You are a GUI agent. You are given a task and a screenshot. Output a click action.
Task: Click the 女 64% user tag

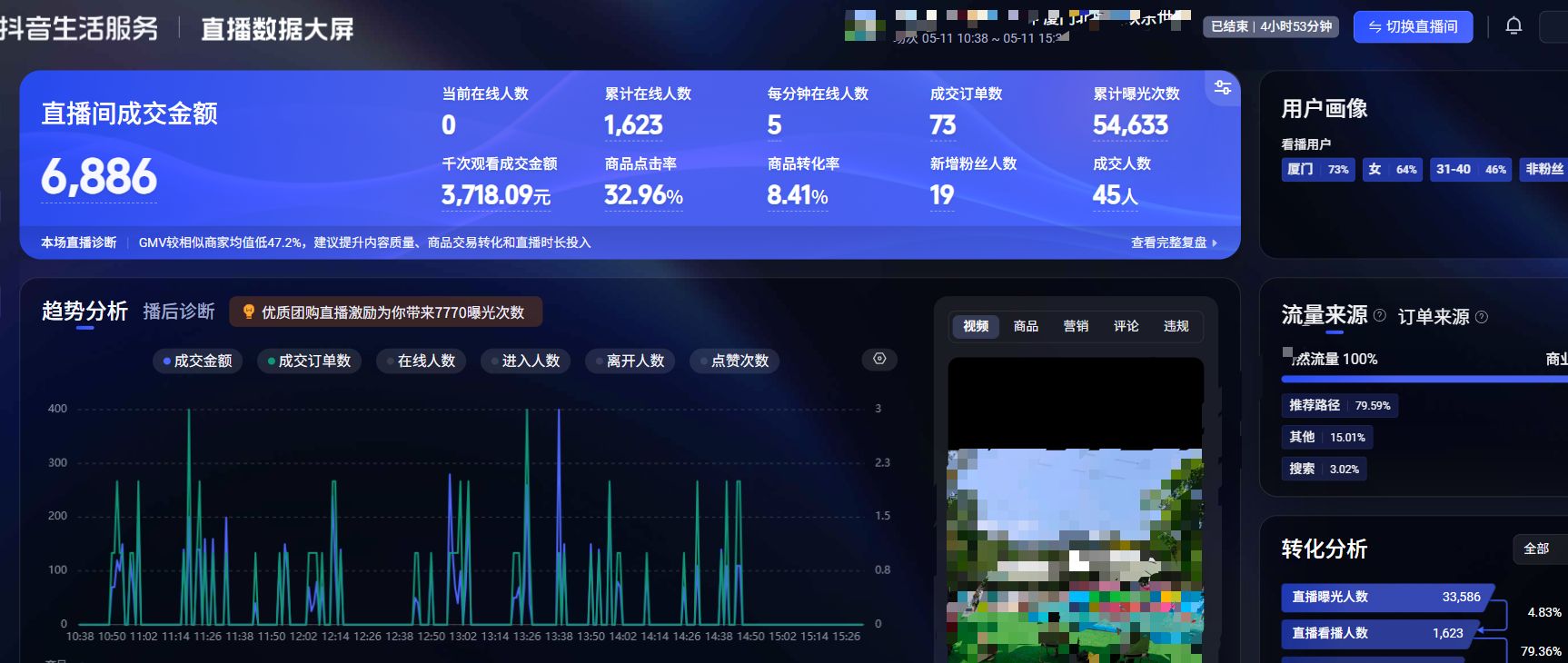click(1392, 169)
